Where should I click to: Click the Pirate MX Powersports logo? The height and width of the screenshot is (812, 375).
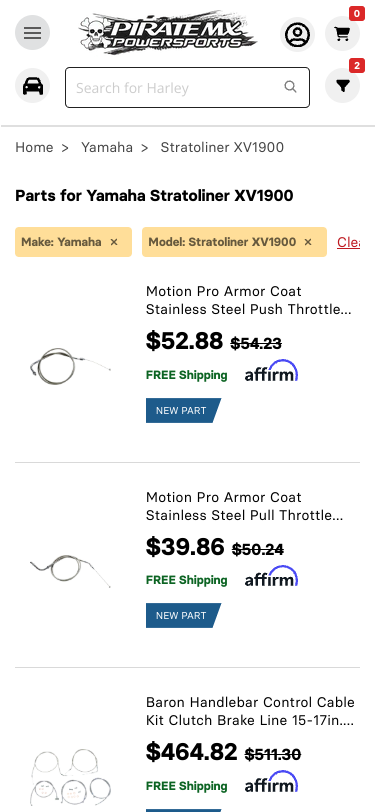tap(167, 33)
